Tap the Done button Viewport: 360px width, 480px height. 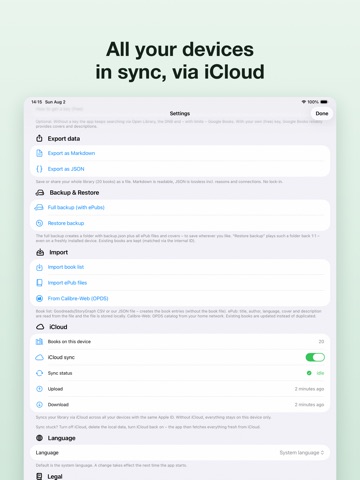pos(322,113)
